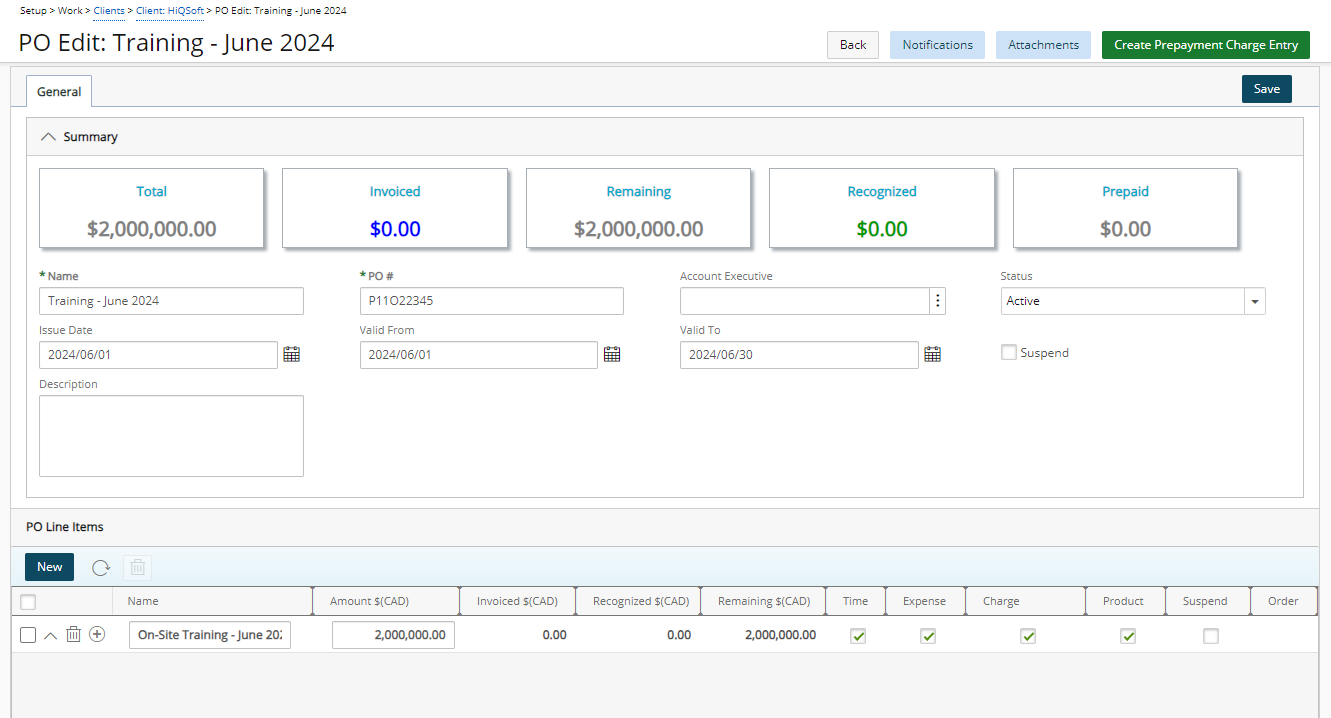The height and width of the screenshot is (718, 1331).
Task: Click the Total summary card
Action: [x=151, y=208]
